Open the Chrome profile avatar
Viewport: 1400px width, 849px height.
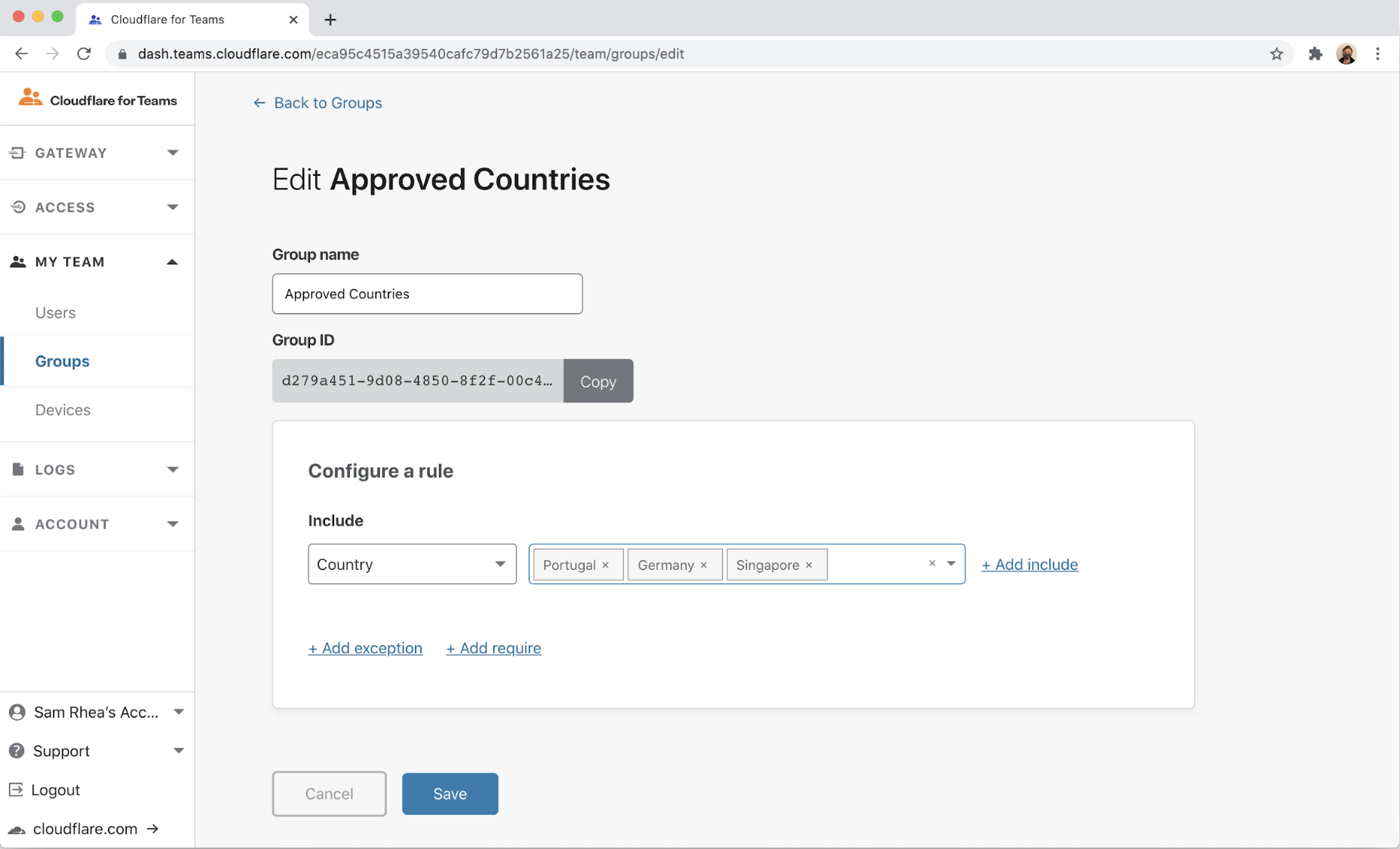tap(1346, 54)
